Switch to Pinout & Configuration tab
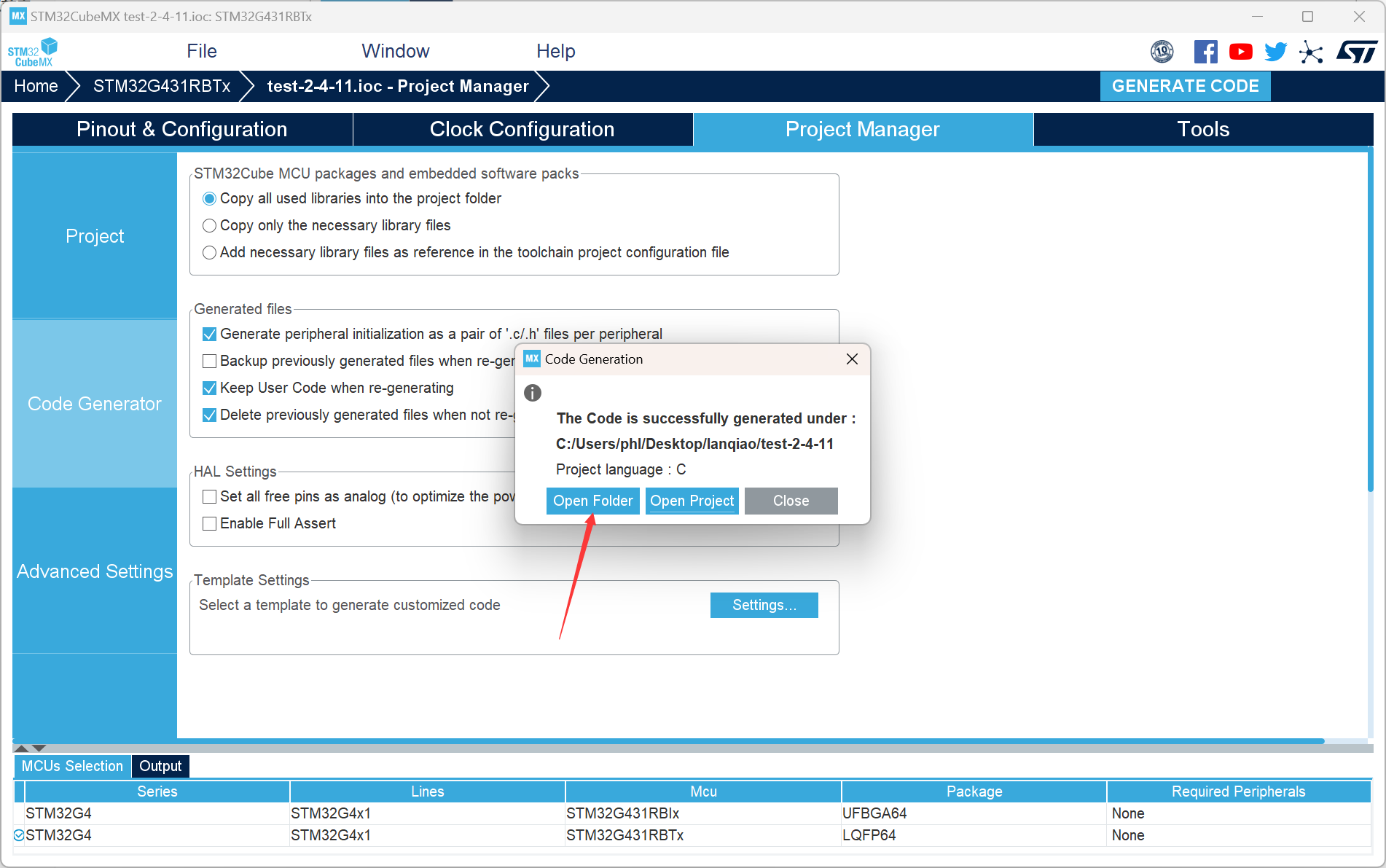This screenshot has height=868, width=1386. click(x=182, y=129)
